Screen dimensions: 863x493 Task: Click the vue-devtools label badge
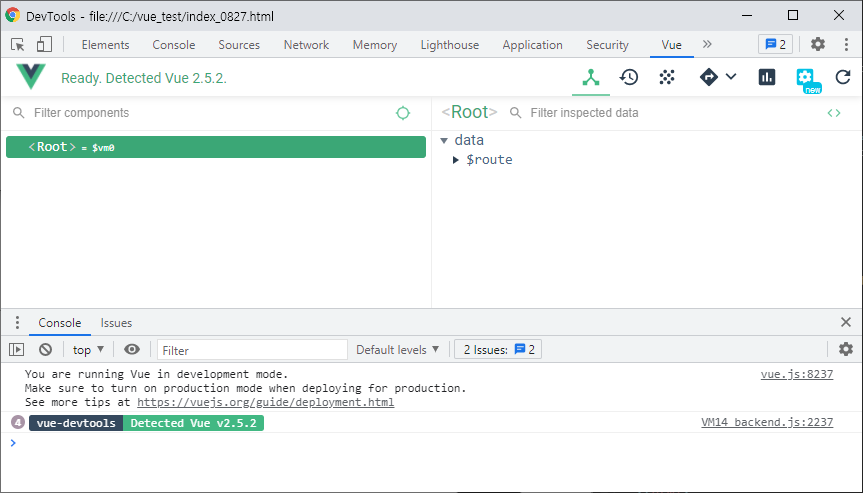76,423
